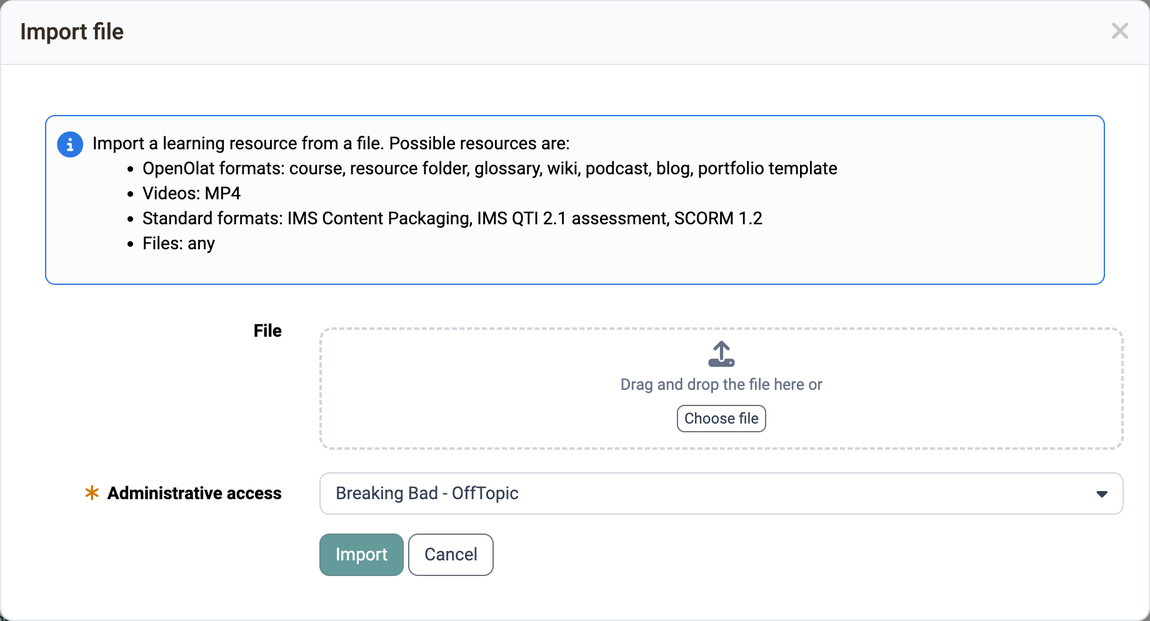Open the Administrative access dropdown
This screenshot has width=1150, height=621.
[x=721, y=493]
